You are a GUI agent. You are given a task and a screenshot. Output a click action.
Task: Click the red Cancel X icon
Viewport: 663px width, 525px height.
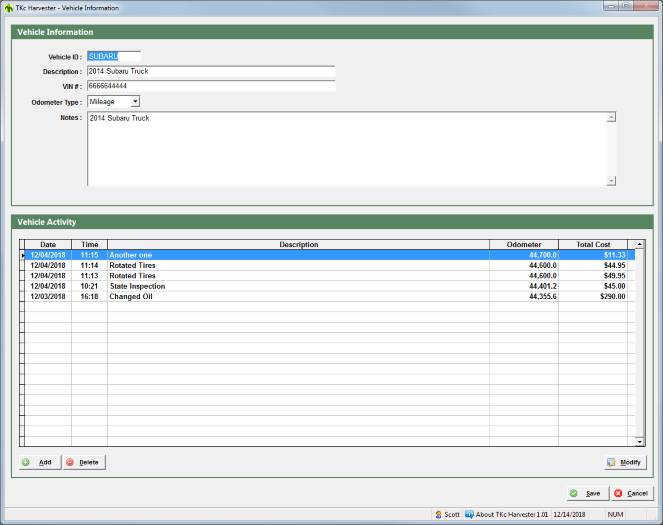pos(618,493)
